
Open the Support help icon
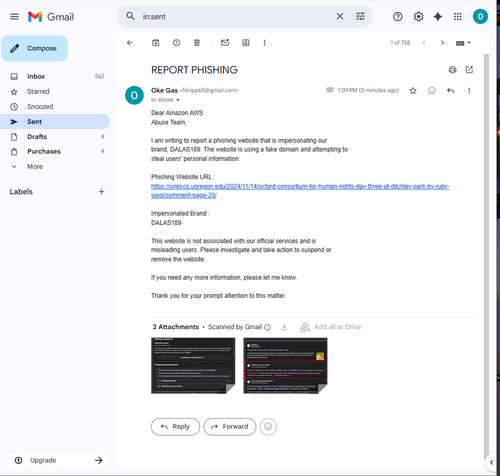[x=397, y=16]
